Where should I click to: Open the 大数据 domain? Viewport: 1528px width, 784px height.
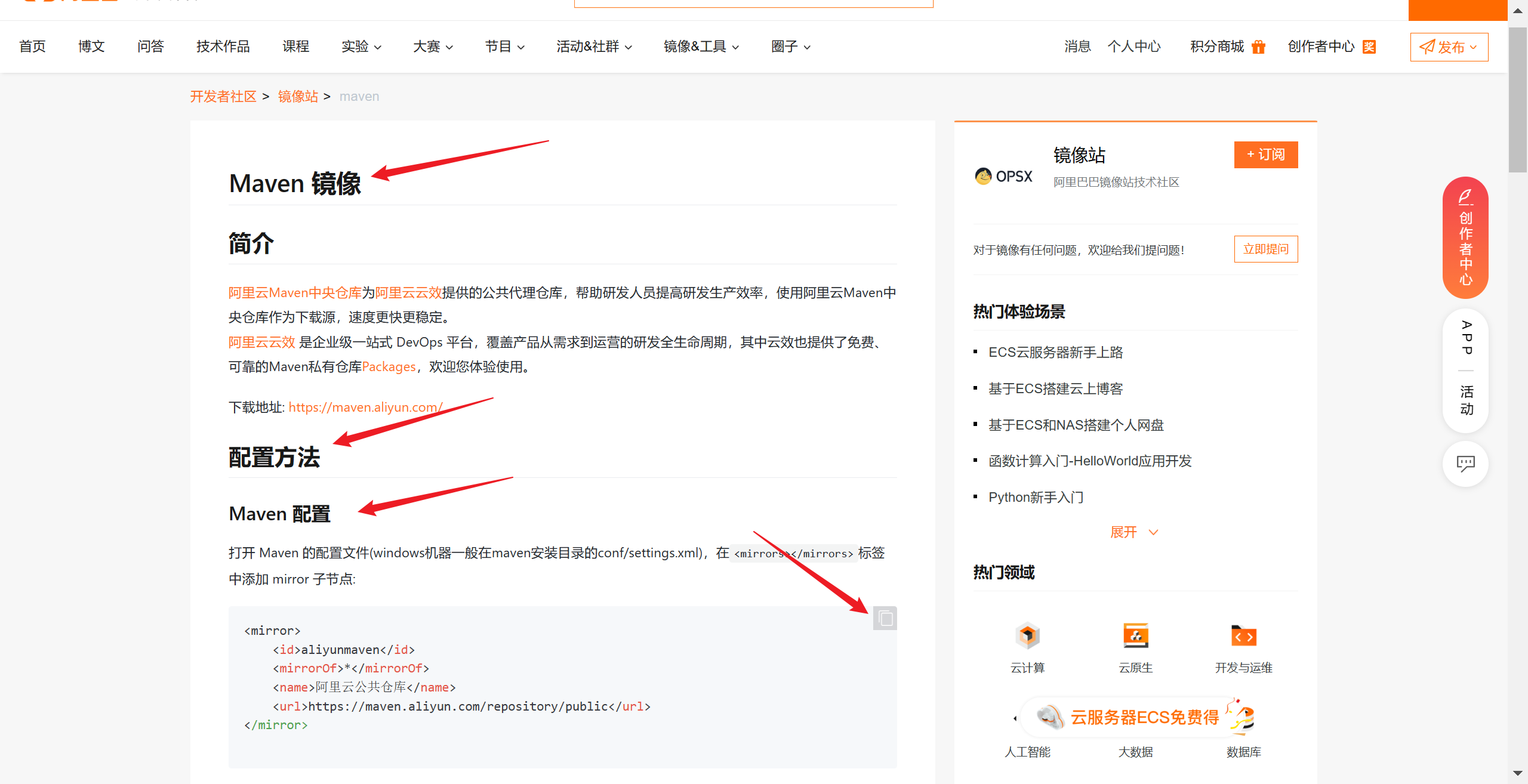tap(1135, 752)
